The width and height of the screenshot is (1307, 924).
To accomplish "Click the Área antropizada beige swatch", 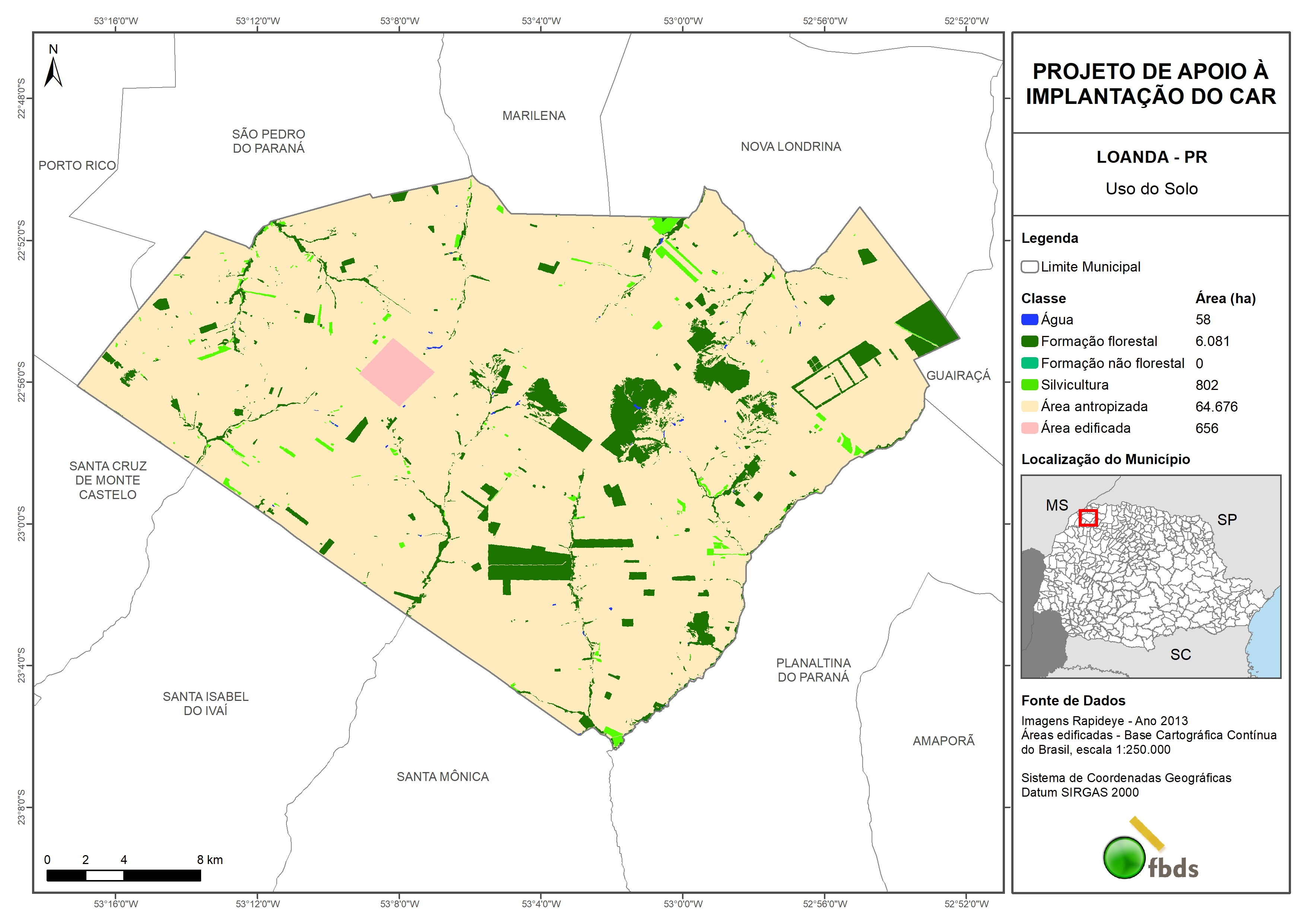I will click(1029, 407).
